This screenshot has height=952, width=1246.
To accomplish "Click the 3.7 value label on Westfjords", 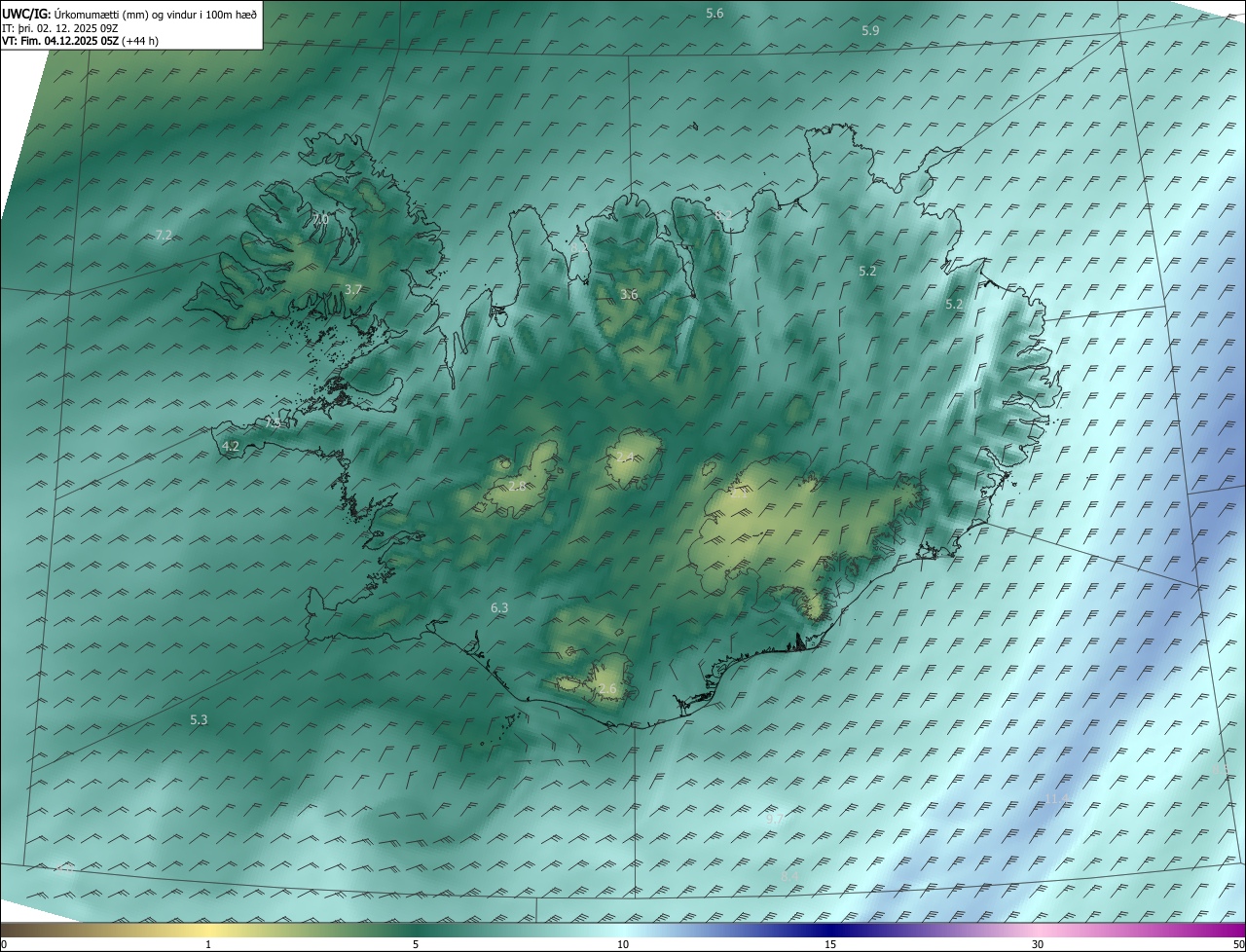I will click(x=353, y=289).
